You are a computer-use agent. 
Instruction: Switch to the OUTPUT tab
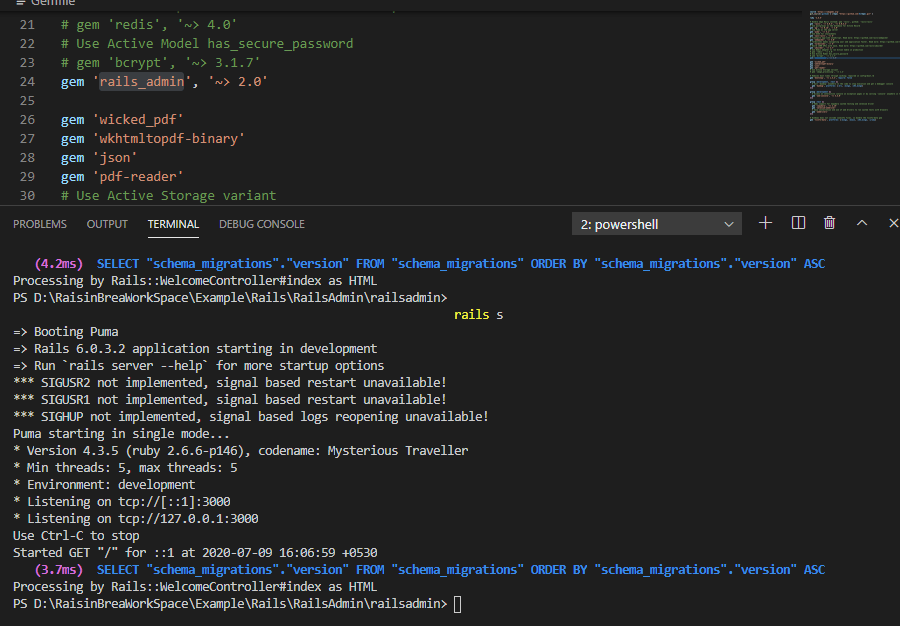(107, 223)
